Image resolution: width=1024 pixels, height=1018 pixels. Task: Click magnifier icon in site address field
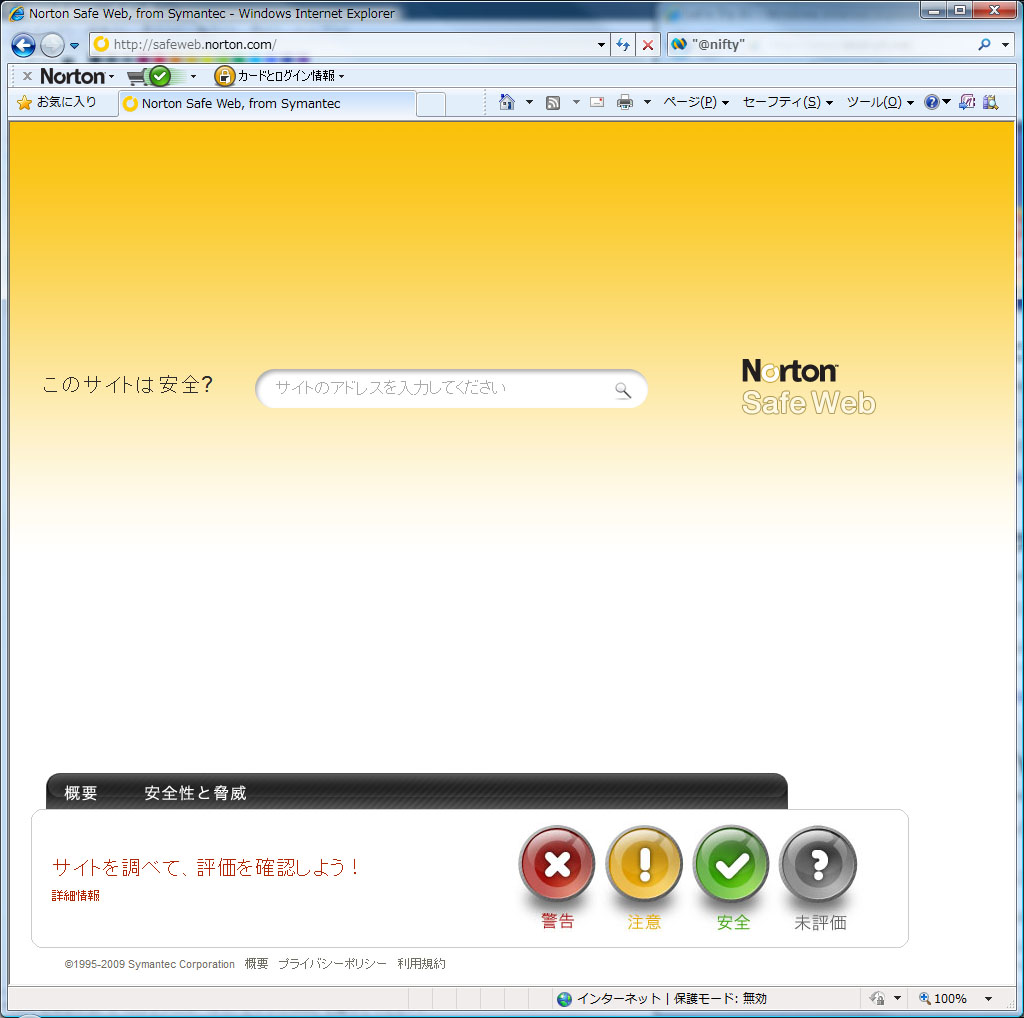(623, 390)
